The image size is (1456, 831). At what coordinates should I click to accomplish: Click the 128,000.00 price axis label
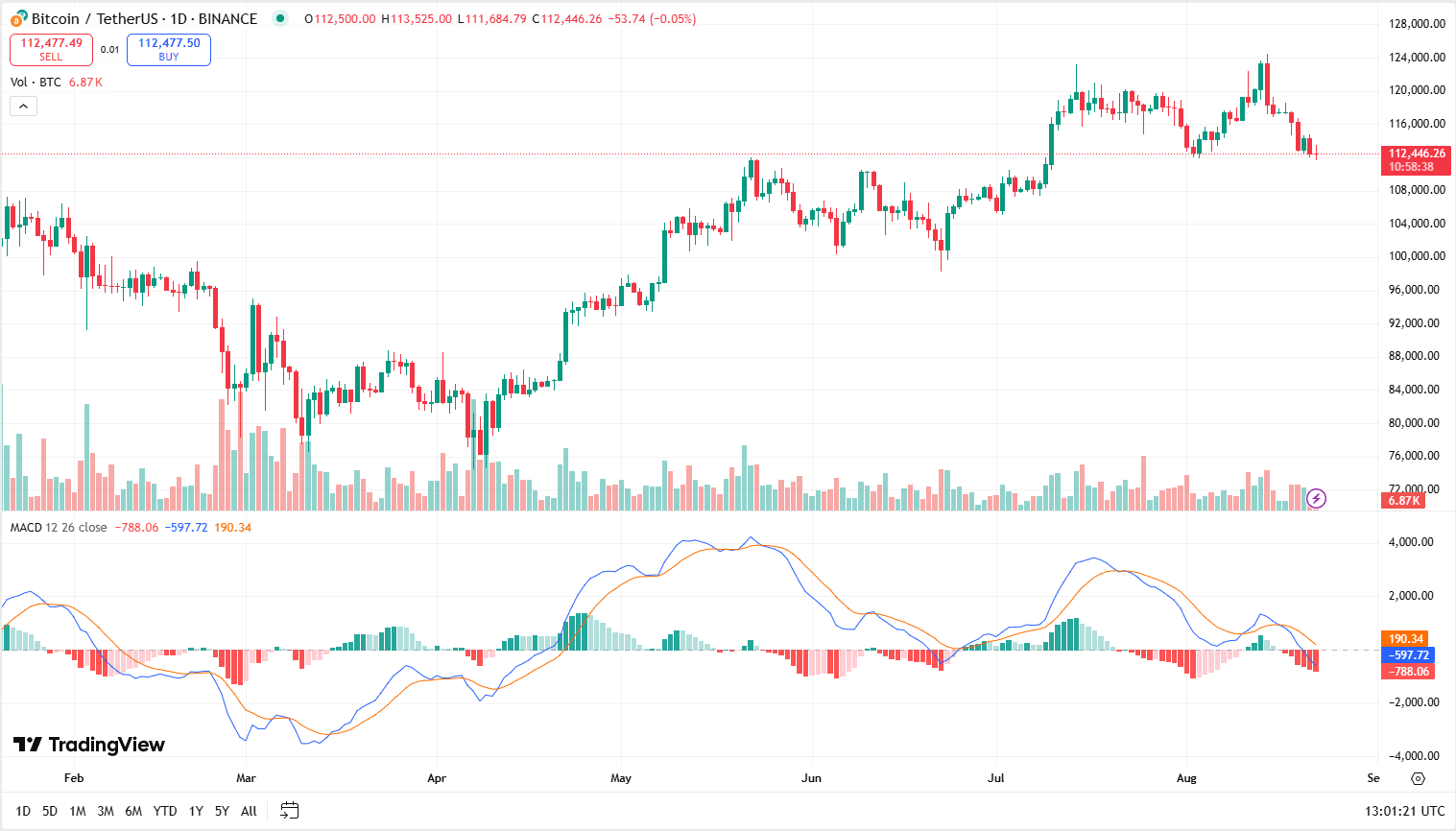[1417, 24]
